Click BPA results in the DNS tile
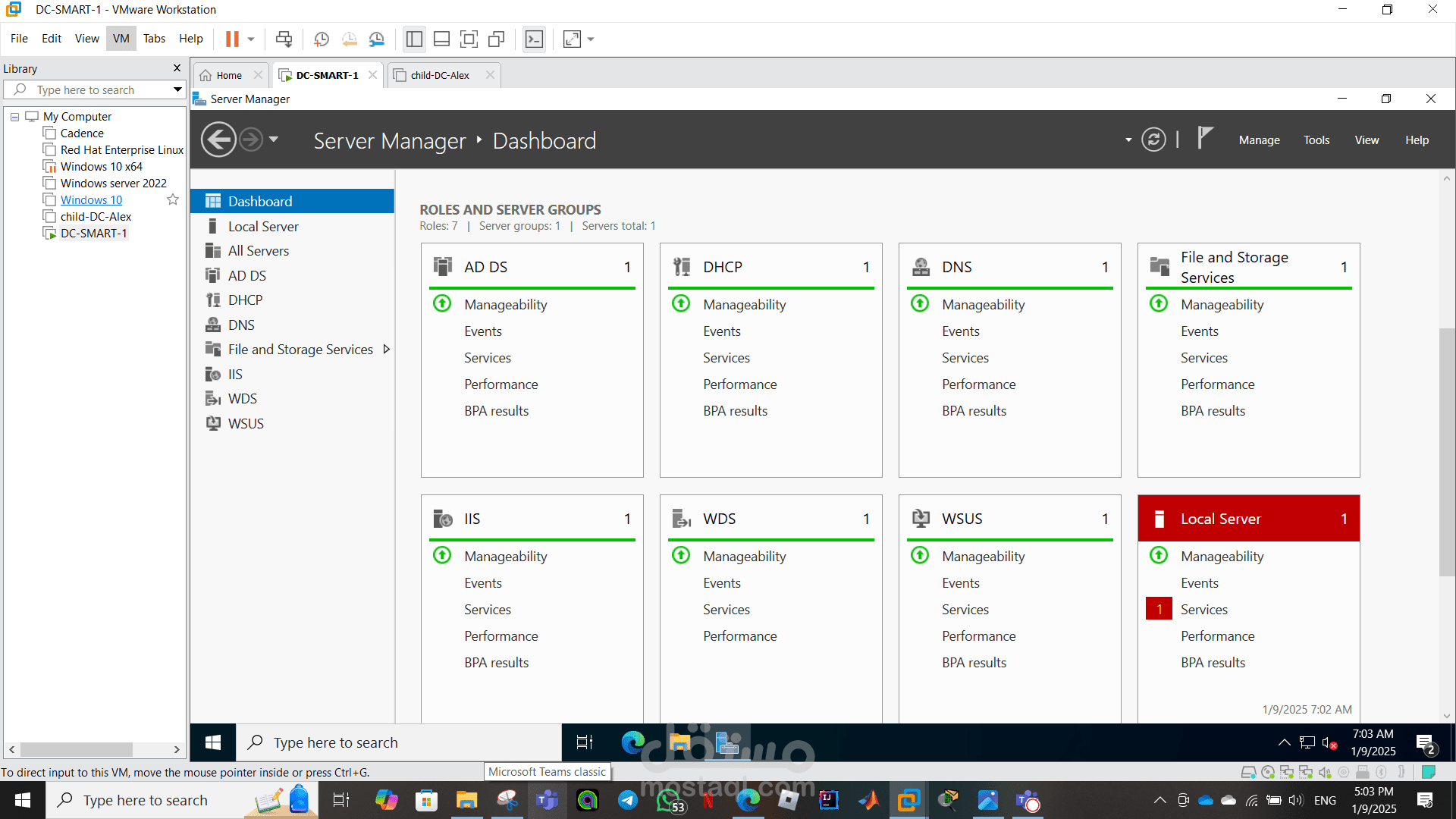The image size is (1456, 819). pos(974,410)
